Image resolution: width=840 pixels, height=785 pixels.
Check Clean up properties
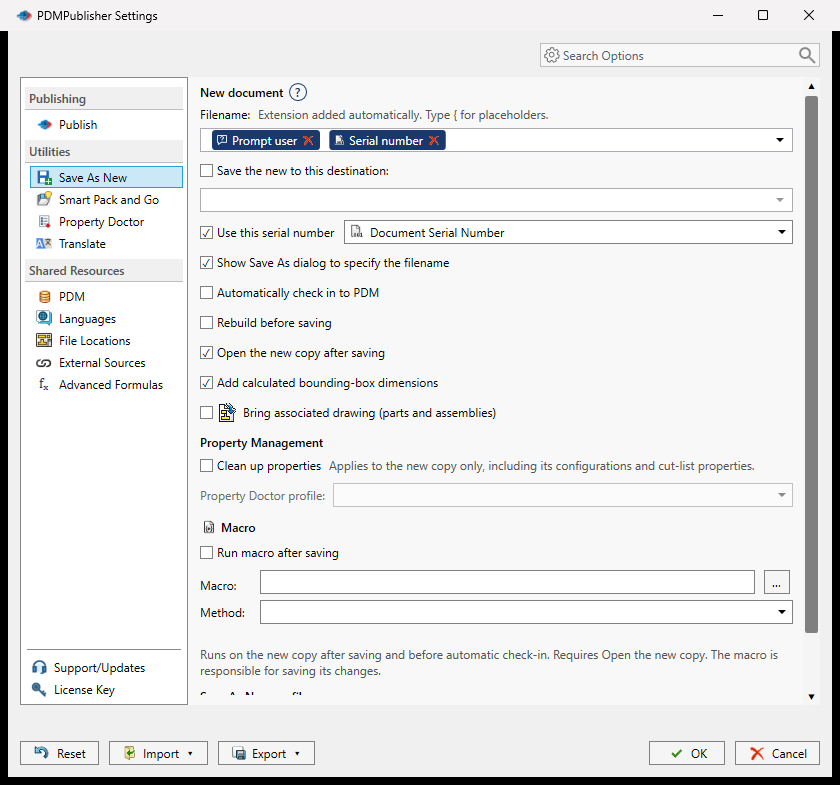[x=206, y=466]
